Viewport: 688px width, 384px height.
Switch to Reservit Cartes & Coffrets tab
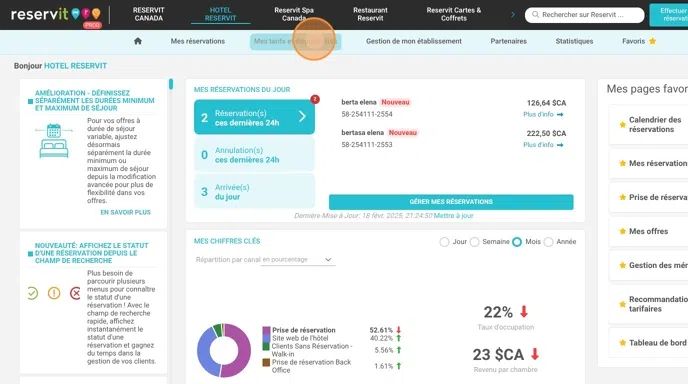pyautogui.click(x=454, y=14)
